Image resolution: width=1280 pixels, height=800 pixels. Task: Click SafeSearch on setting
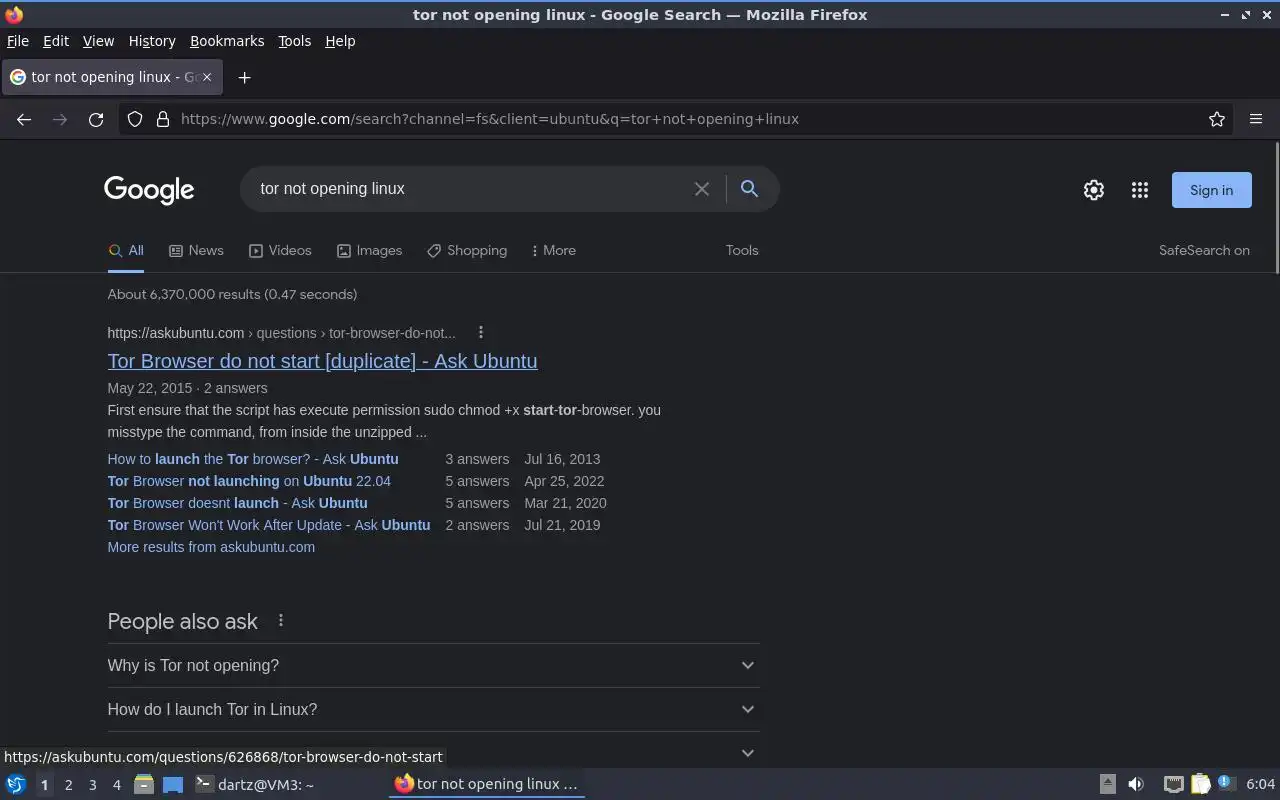pos(1204,250)
